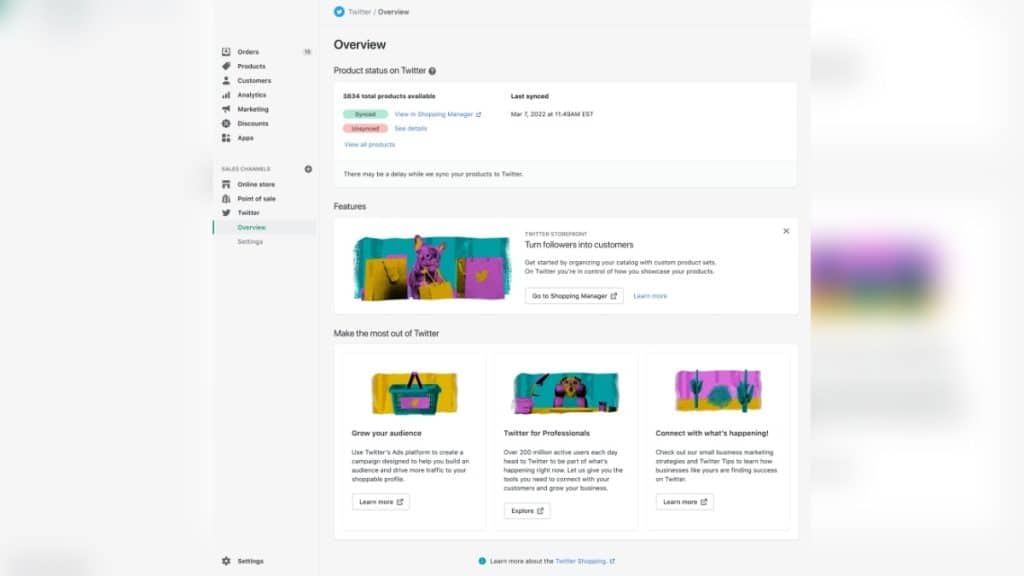Click the 'Twitter for Professionals' card title
Viewport: 1024px width, 576px height.
tap(547, 433)
